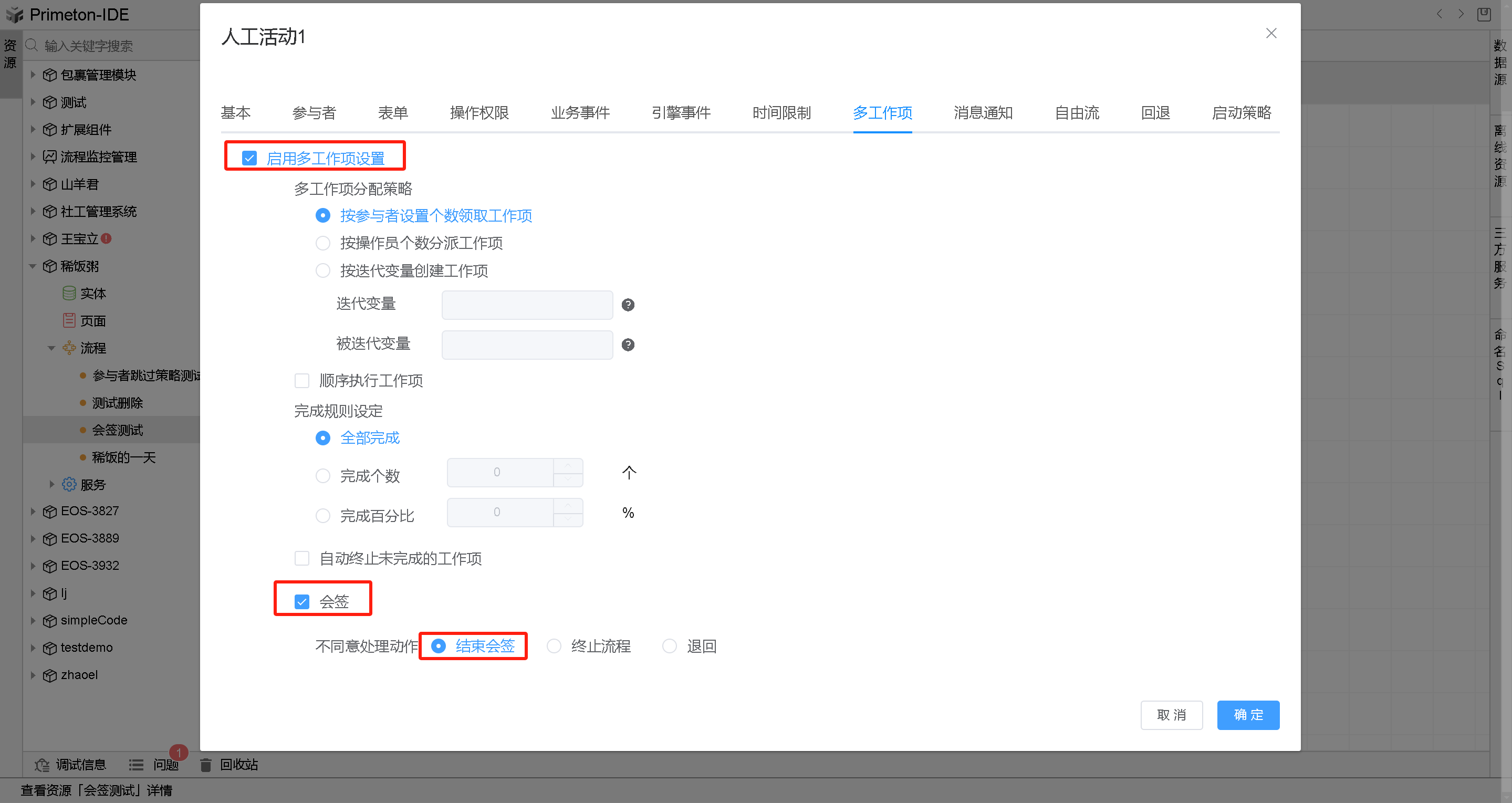The height and width of the screenshot is (803, 1512).
Task: Click the 迭代变量 input field
Action: coord(527,305)
